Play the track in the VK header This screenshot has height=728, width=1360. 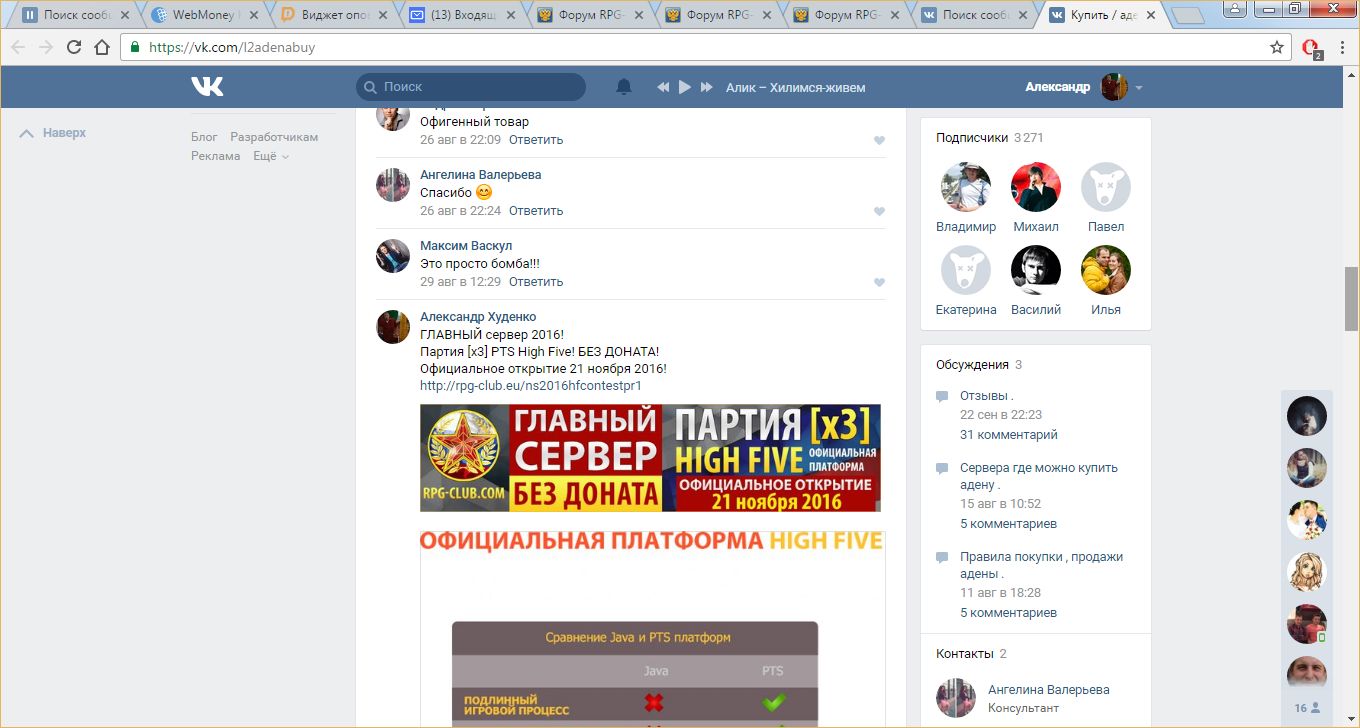point(685,87)
